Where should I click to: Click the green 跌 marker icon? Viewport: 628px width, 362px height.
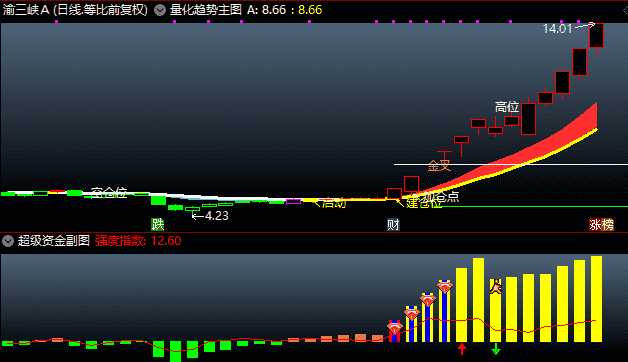pos(158,224)
